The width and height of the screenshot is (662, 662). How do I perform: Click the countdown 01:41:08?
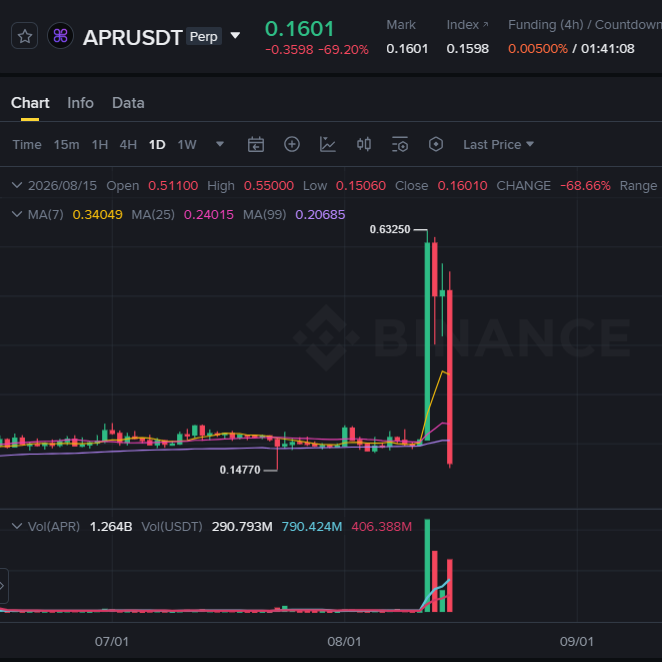608,49
